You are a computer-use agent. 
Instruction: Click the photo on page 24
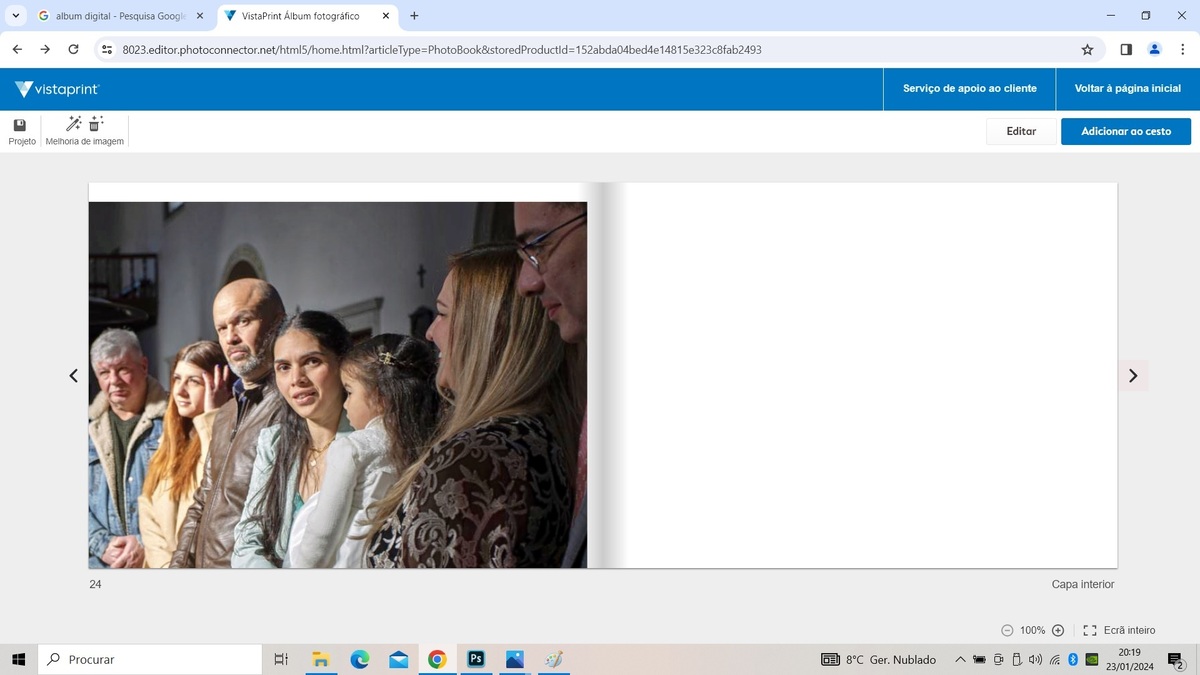pyautogui.click(x=338, y=385)
